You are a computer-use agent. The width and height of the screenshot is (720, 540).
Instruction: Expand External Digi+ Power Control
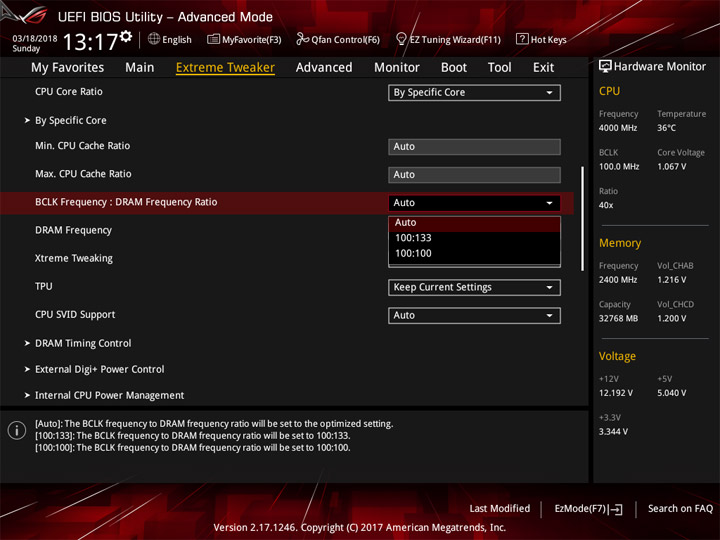(100, 370)
